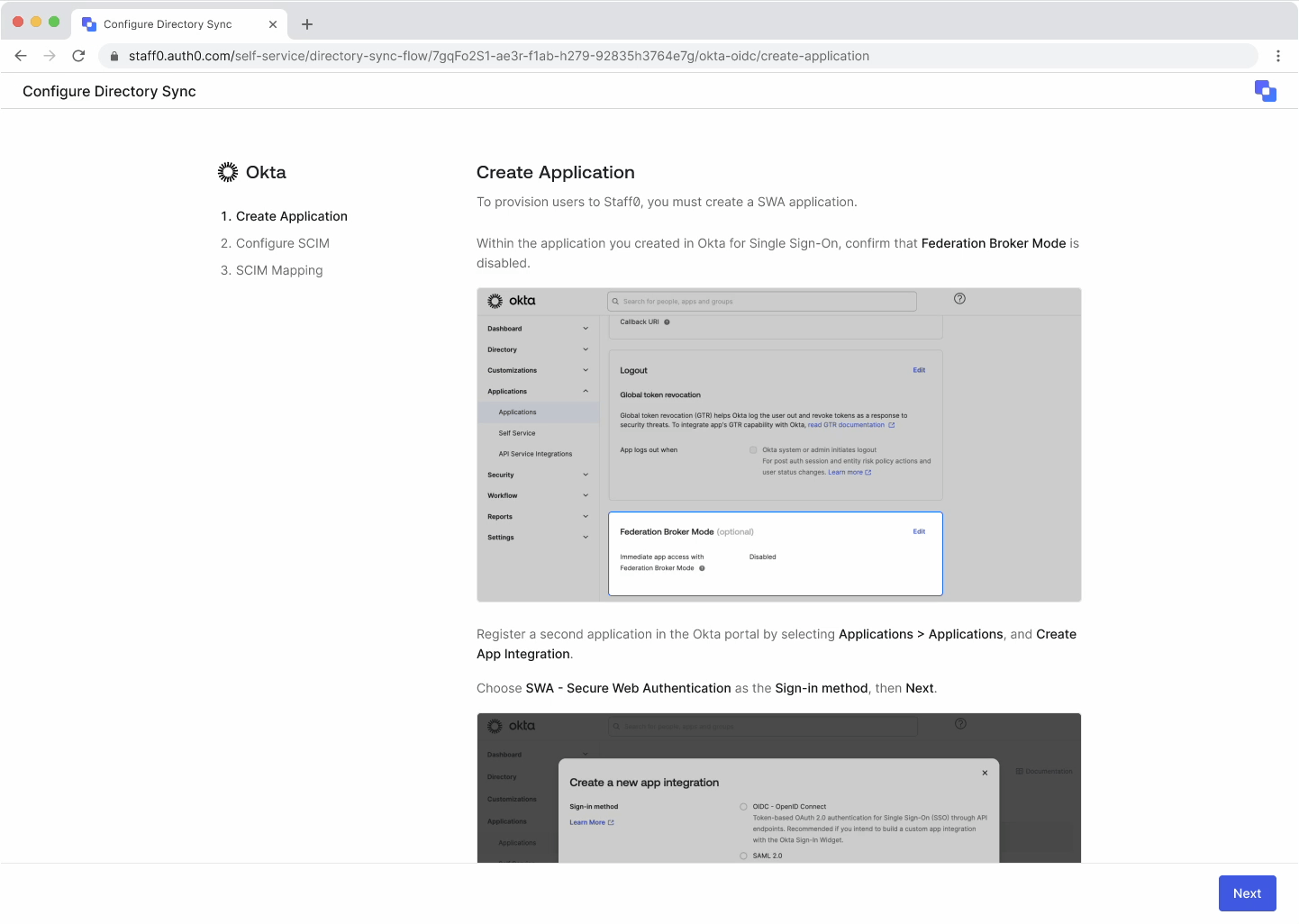
Task: Click the padlock icon in the address bar
Action: pyautogui.click(x=114, y=55)
